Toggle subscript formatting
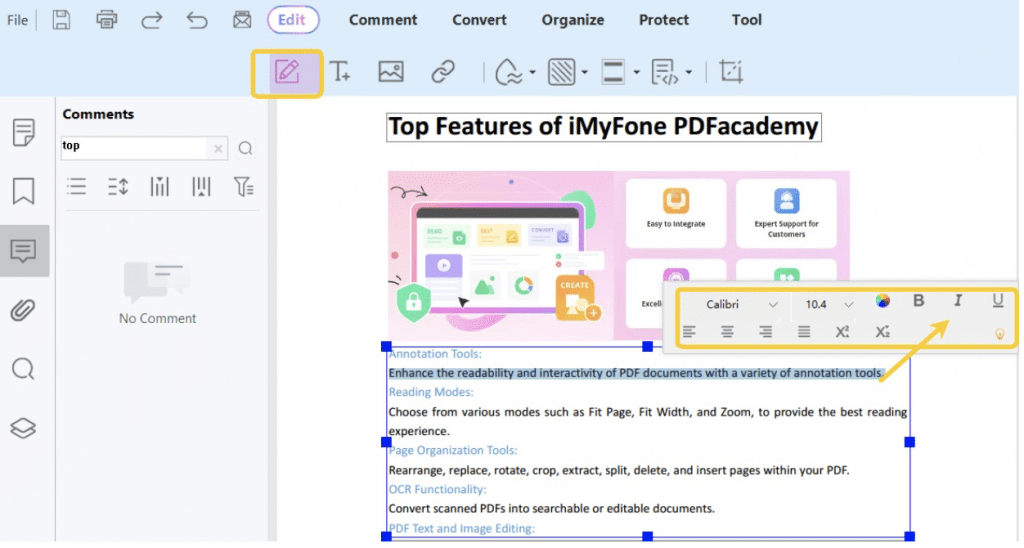The image size is (1024, 548). point(882,332)
